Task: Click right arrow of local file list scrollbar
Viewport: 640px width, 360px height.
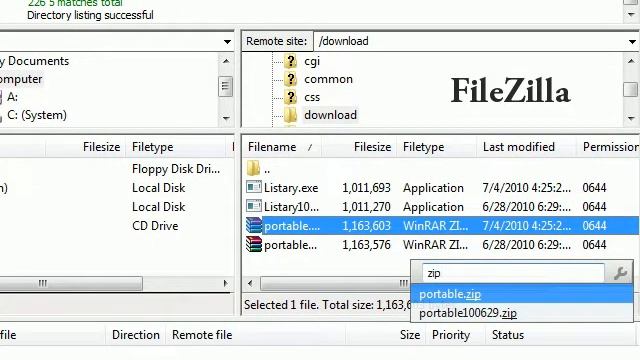Action: [x=225, y=283]
